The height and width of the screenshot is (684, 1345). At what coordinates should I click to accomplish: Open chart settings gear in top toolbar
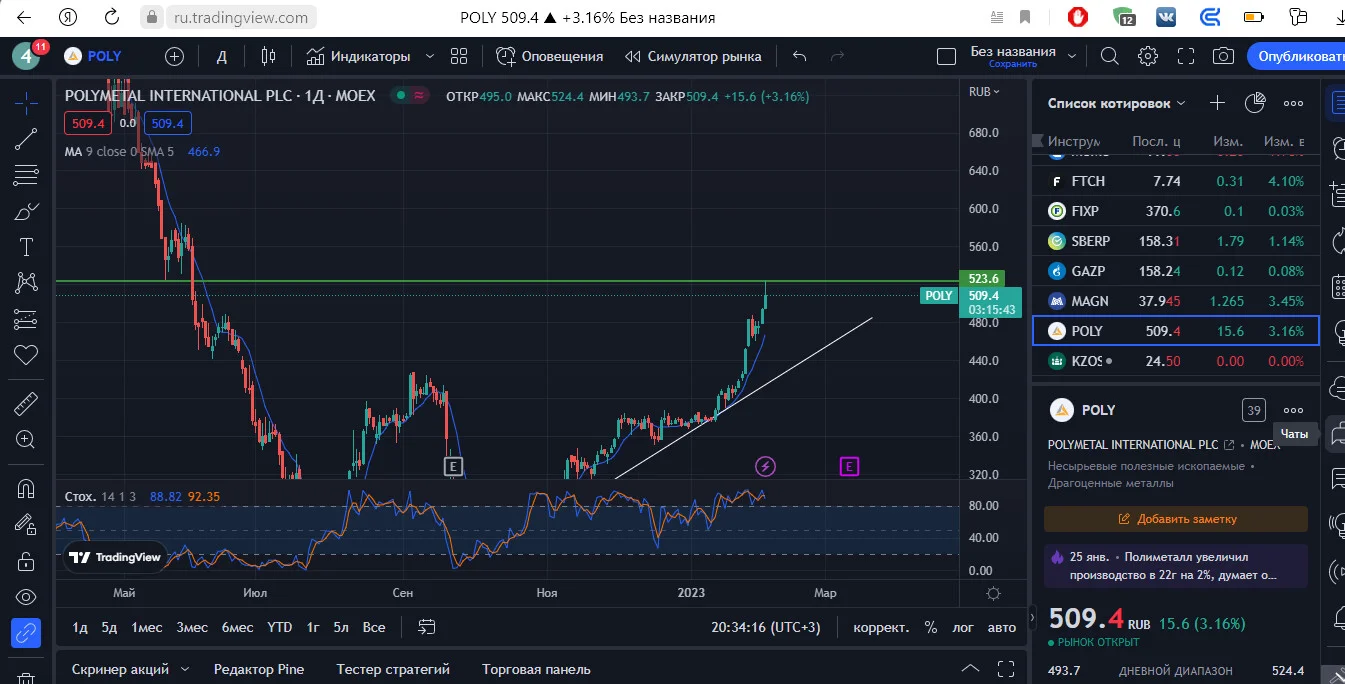pos(1148,56)
